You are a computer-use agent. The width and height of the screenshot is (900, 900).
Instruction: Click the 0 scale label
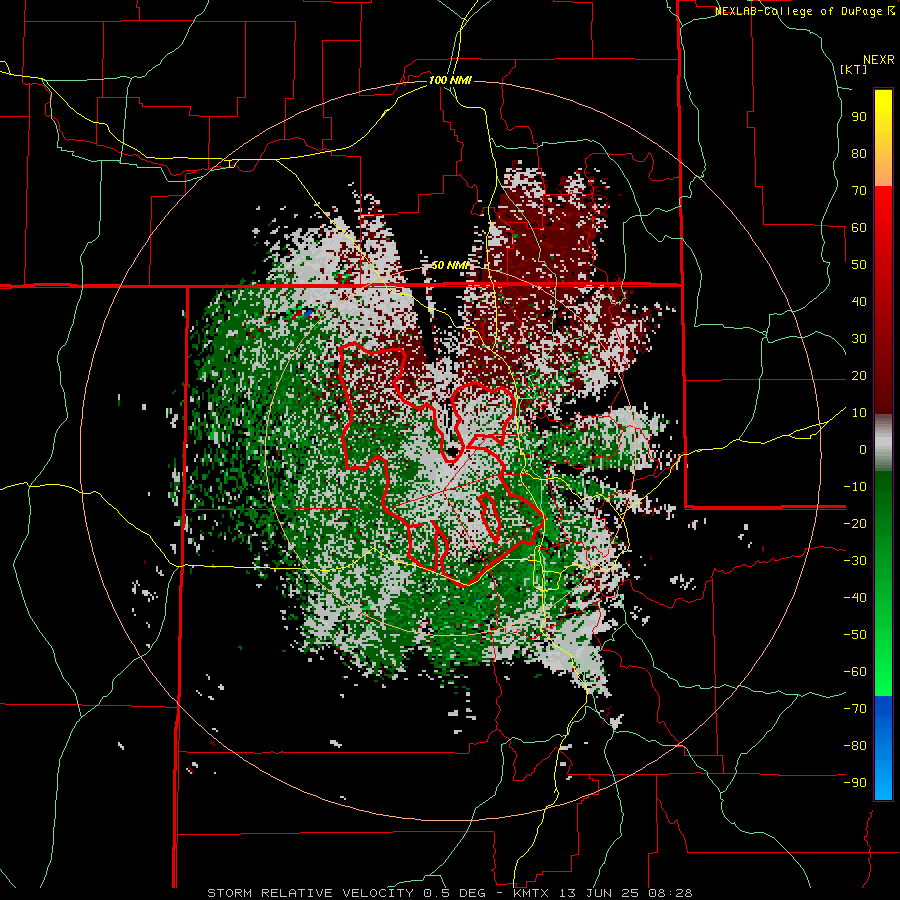pos(863,449)
